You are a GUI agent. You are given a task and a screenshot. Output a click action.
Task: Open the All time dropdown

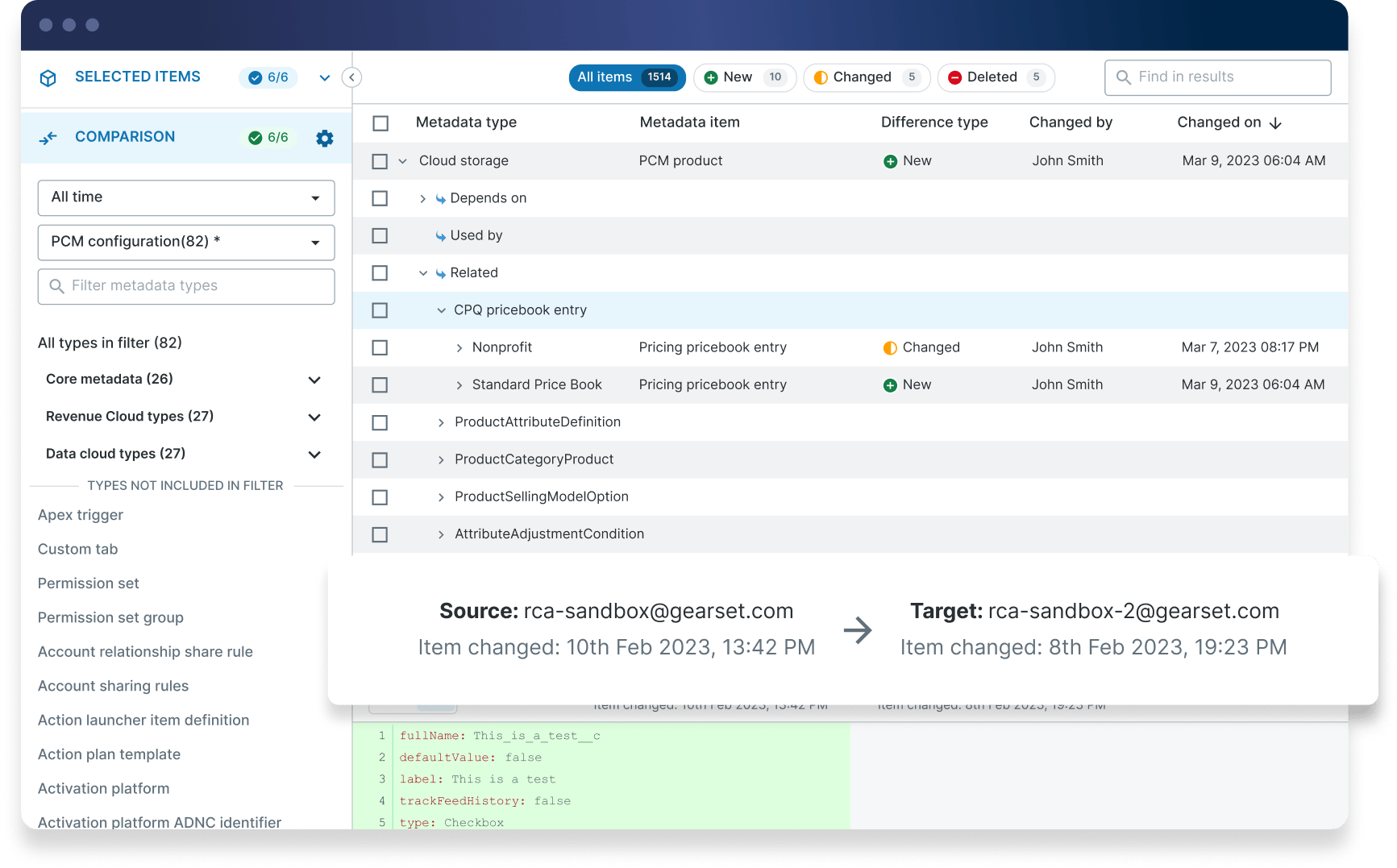pos(185,197)
